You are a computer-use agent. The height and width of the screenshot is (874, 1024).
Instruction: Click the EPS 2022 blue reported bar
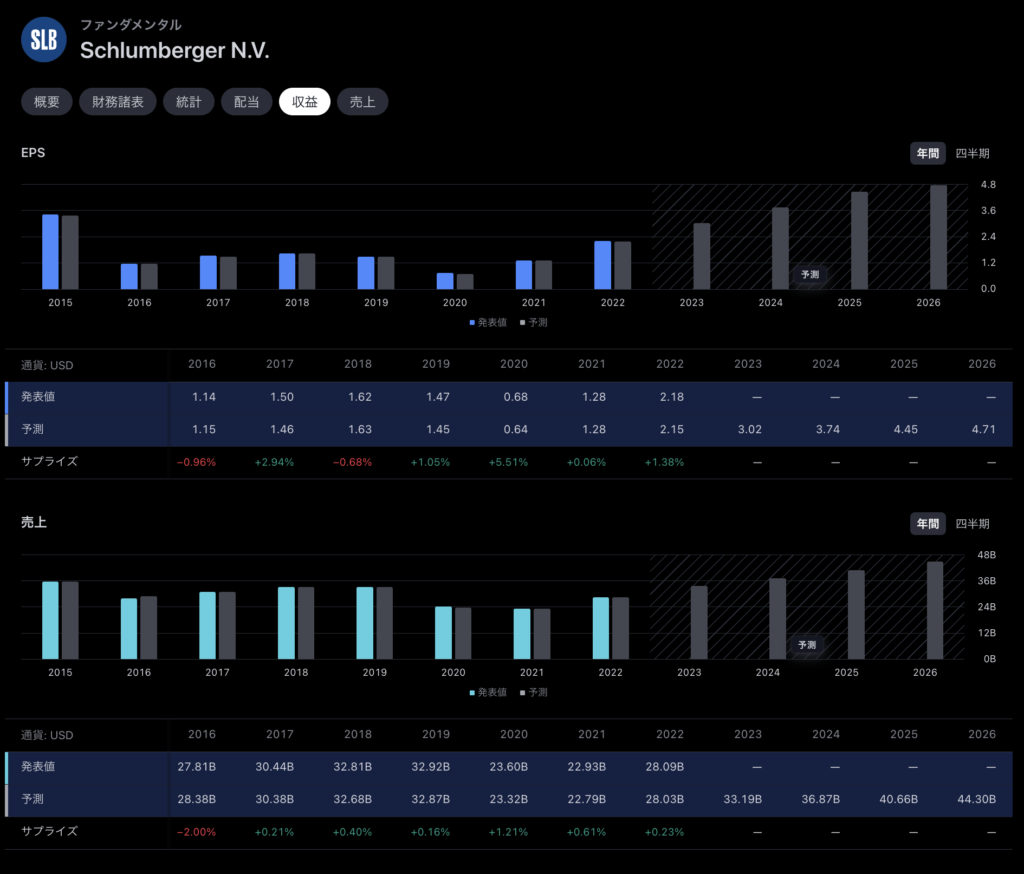603,265
